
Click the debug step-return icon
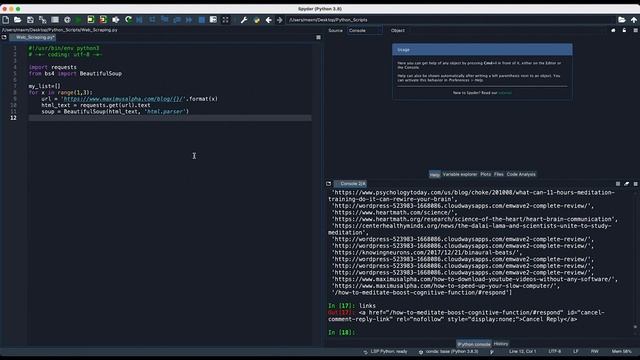coord(177,20)
